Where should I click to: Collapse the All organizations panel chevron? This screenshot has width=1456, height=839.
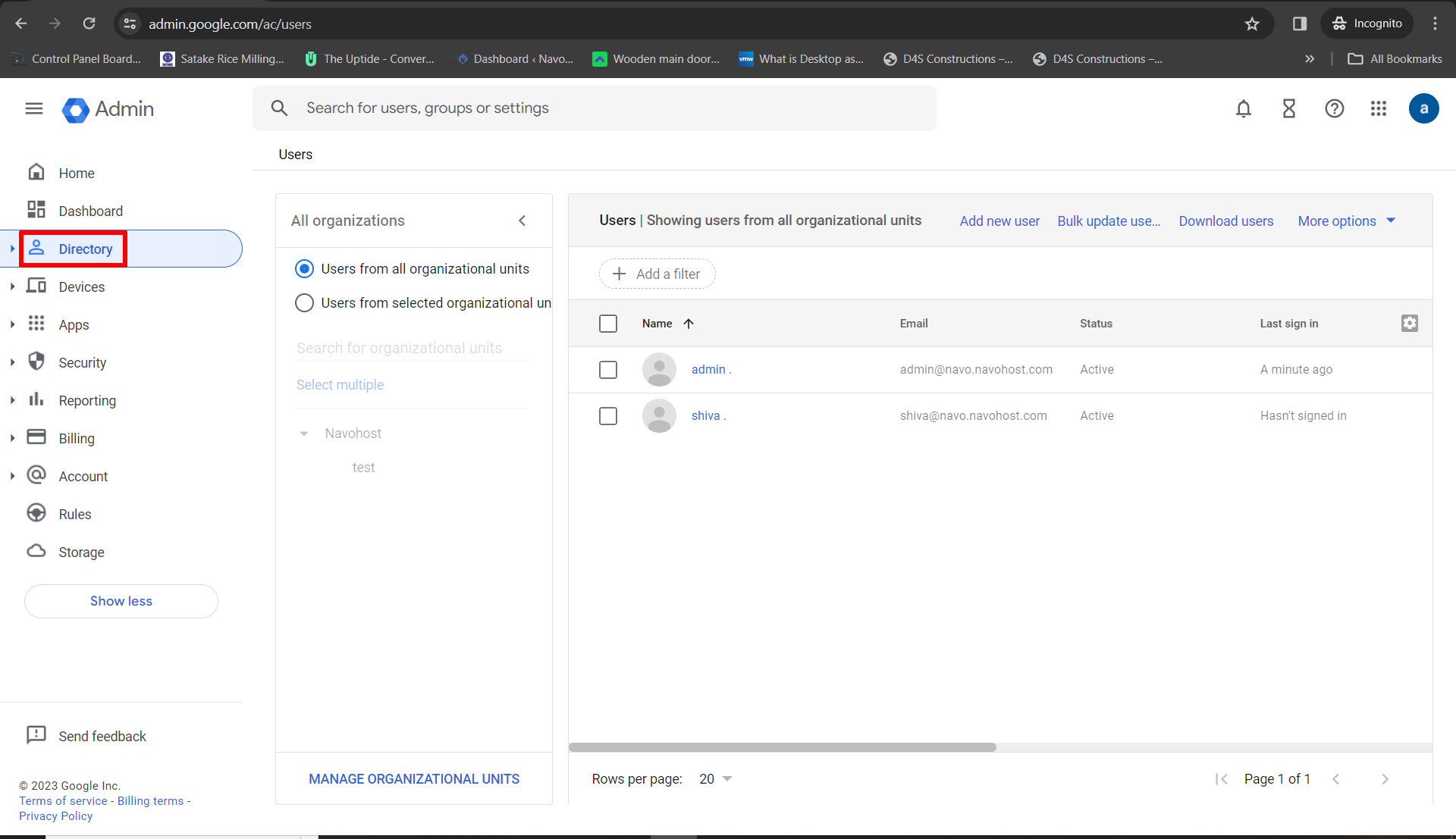[x=522, y=221]
